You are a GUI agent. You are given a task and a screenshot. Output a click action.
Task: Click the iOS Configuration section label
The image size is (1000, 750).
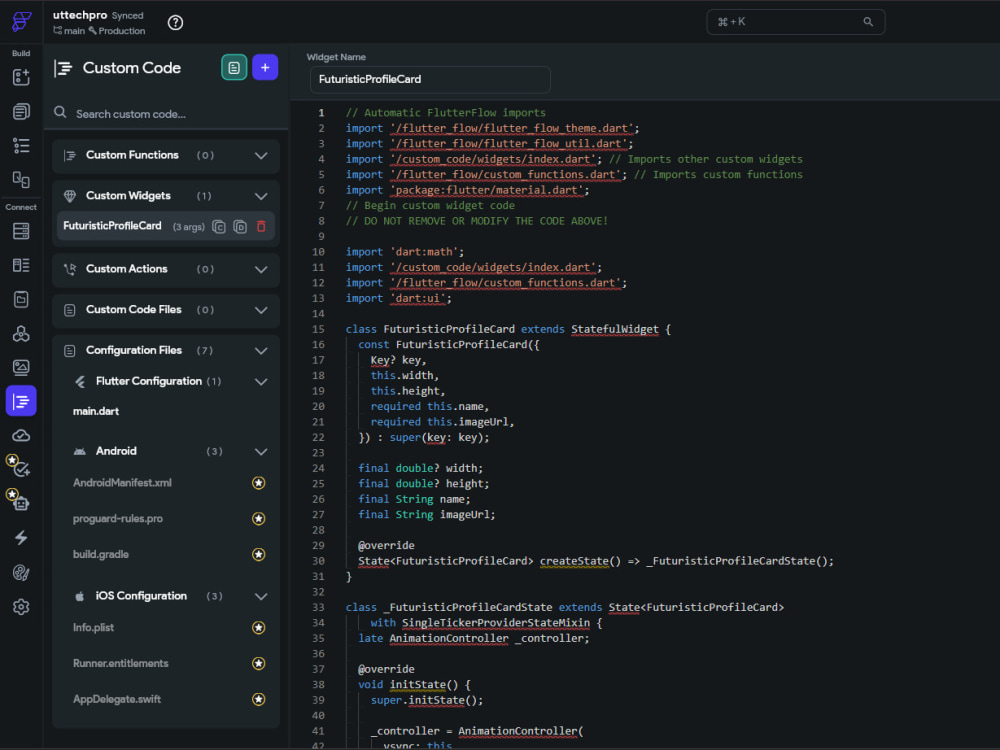141,596
